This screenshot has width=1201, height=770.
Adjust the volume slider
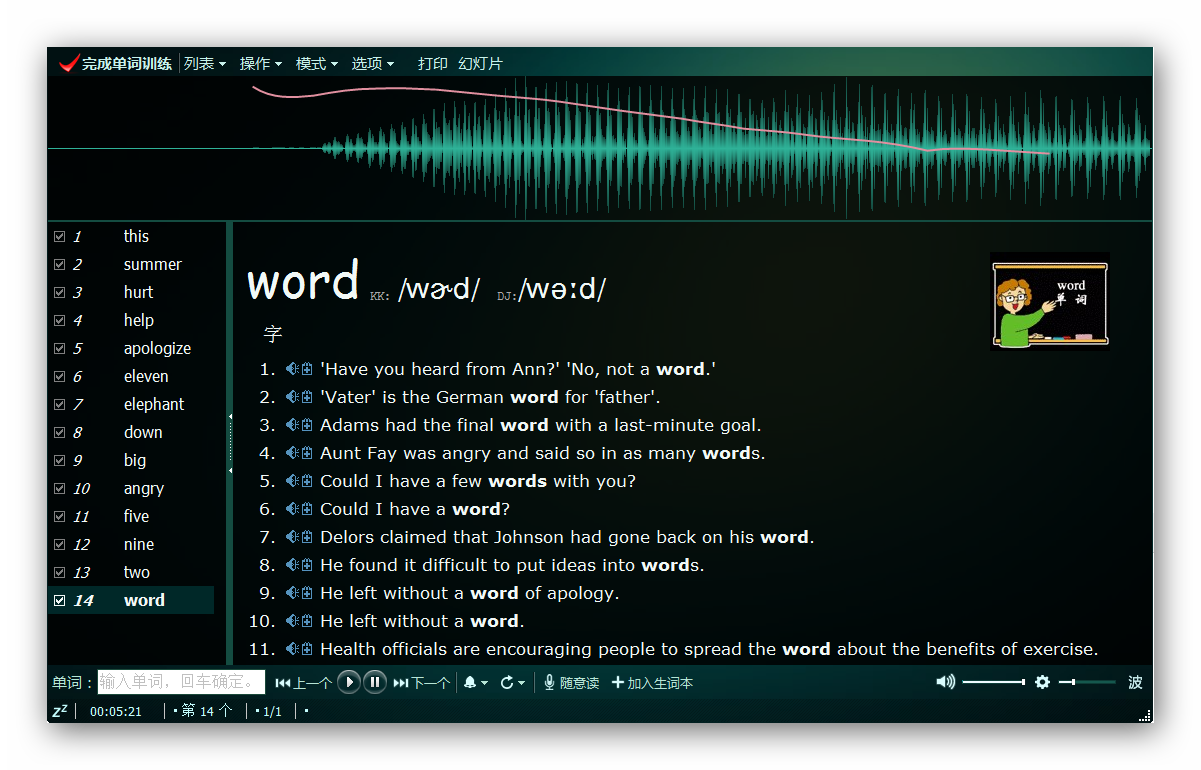click(x=994, y=682)
